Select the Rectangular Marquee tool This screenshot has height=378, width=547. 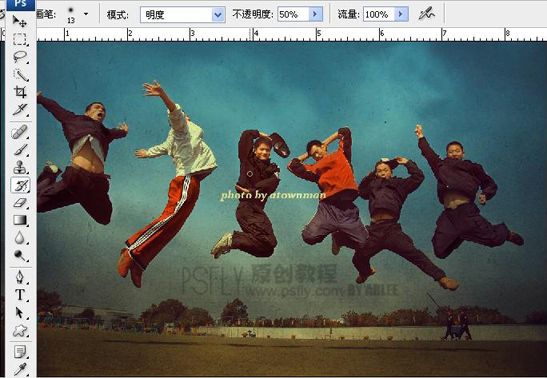(20, 39)
